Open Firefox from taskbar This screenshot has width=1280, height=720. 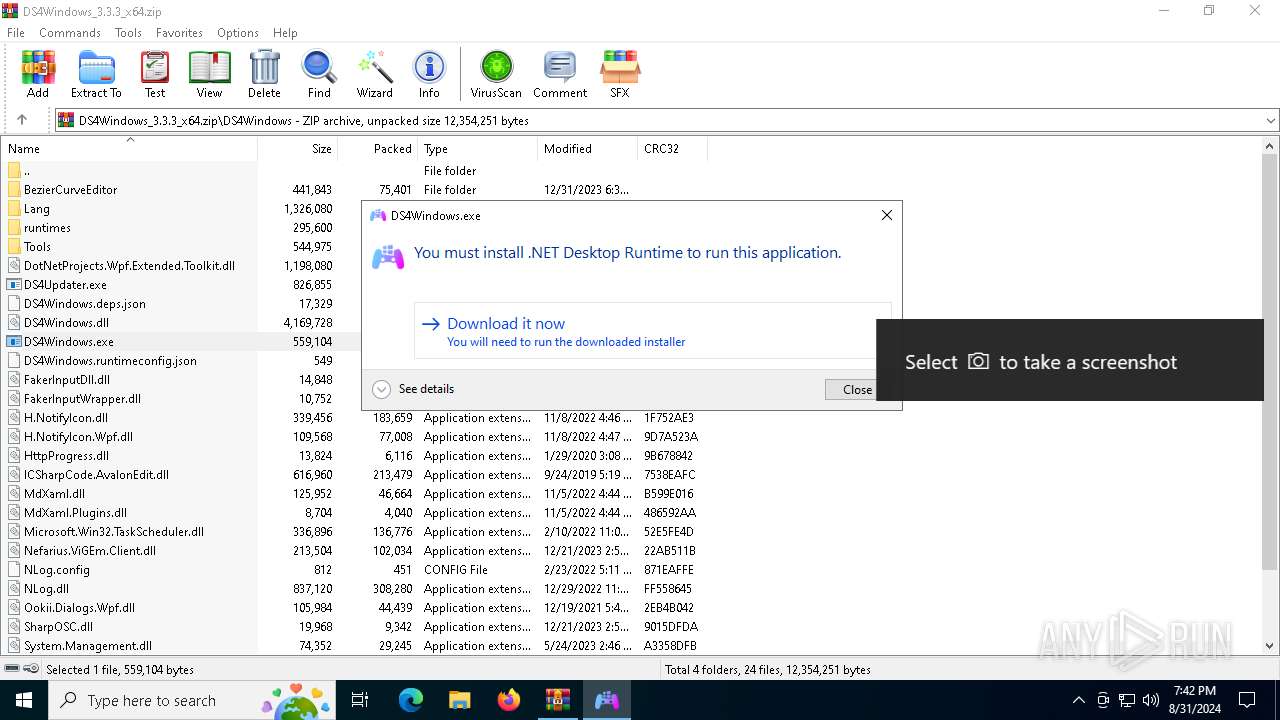click(x=509, y=700)
